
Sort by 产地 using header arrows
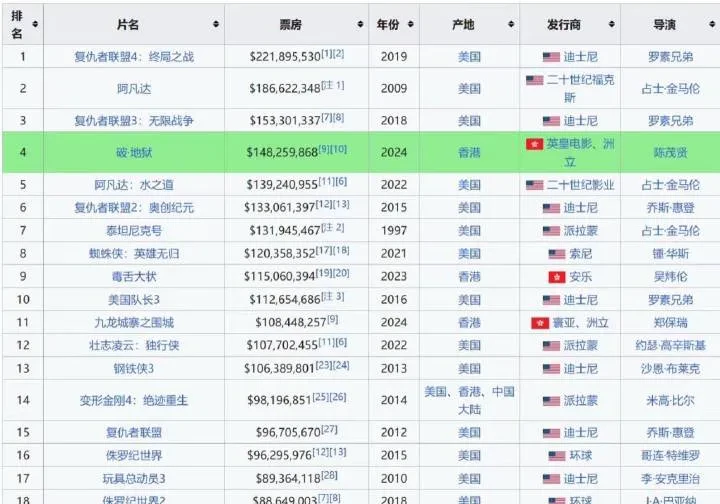pos(509,24)
